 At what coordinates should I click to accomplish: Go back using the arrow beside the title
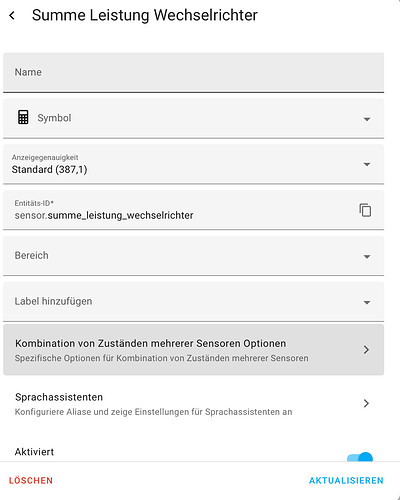click(x=12, y=15)
